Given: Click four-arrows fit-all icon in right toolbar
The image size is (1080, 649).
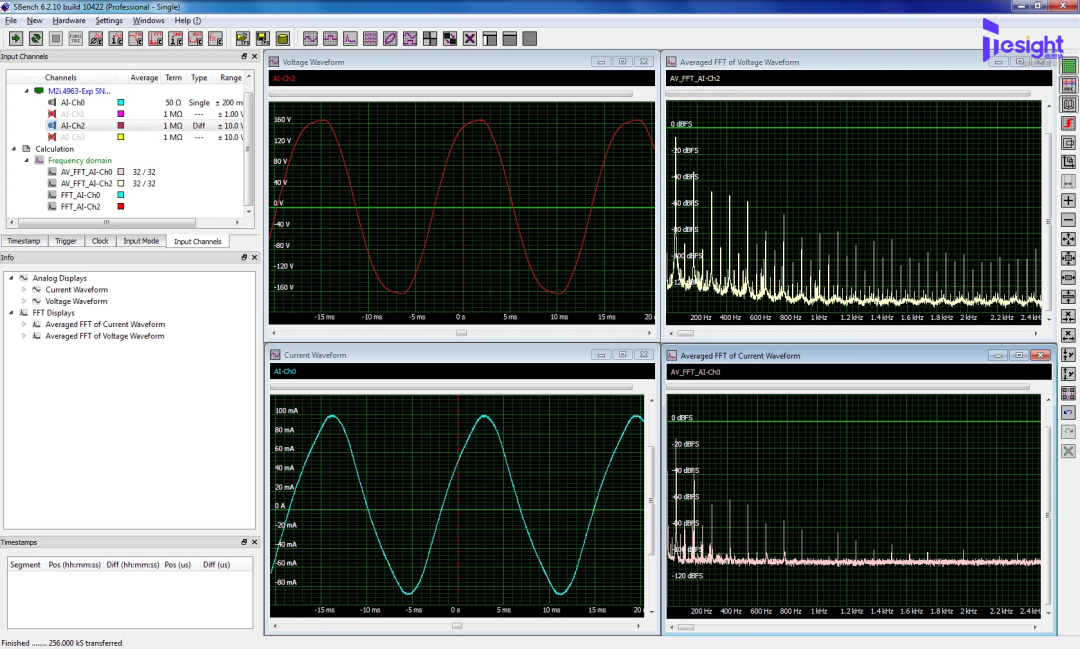Looking at the screenshot, I should click(1068, 239).
